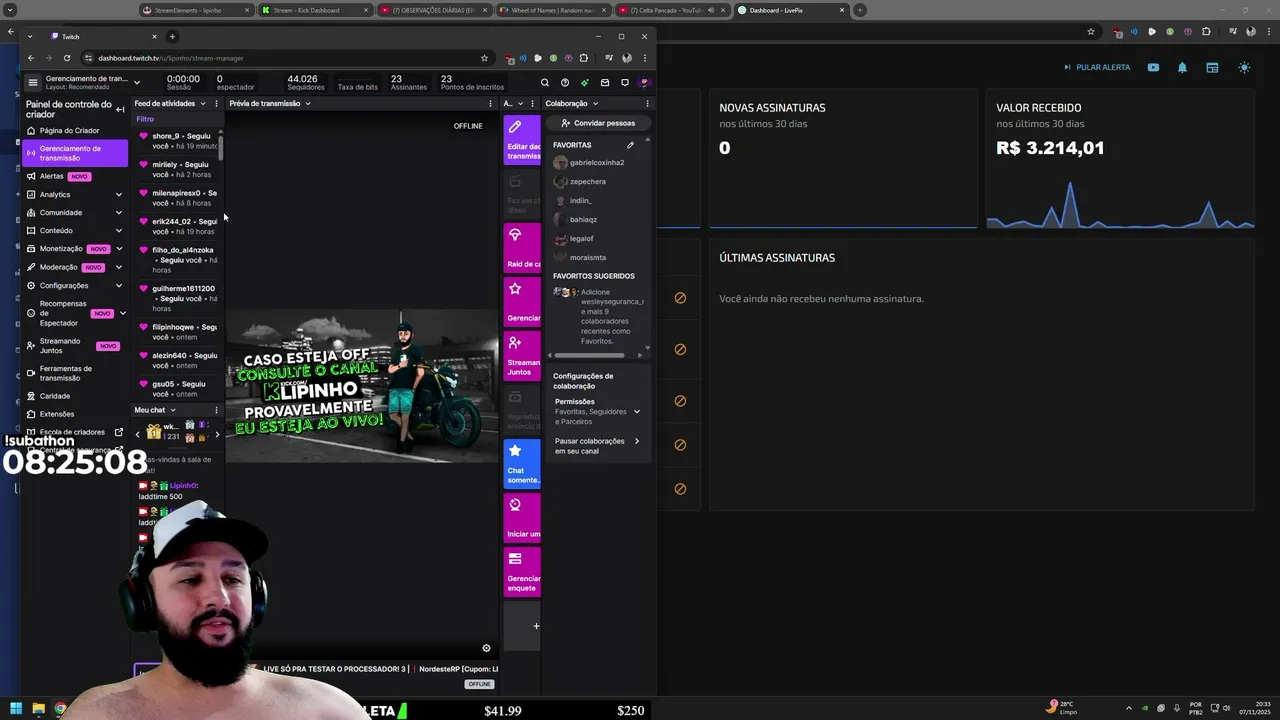Toggle LivePix light theme sun icon
The height and width of the screenshot is (720, 1280).
(1244, 67)
